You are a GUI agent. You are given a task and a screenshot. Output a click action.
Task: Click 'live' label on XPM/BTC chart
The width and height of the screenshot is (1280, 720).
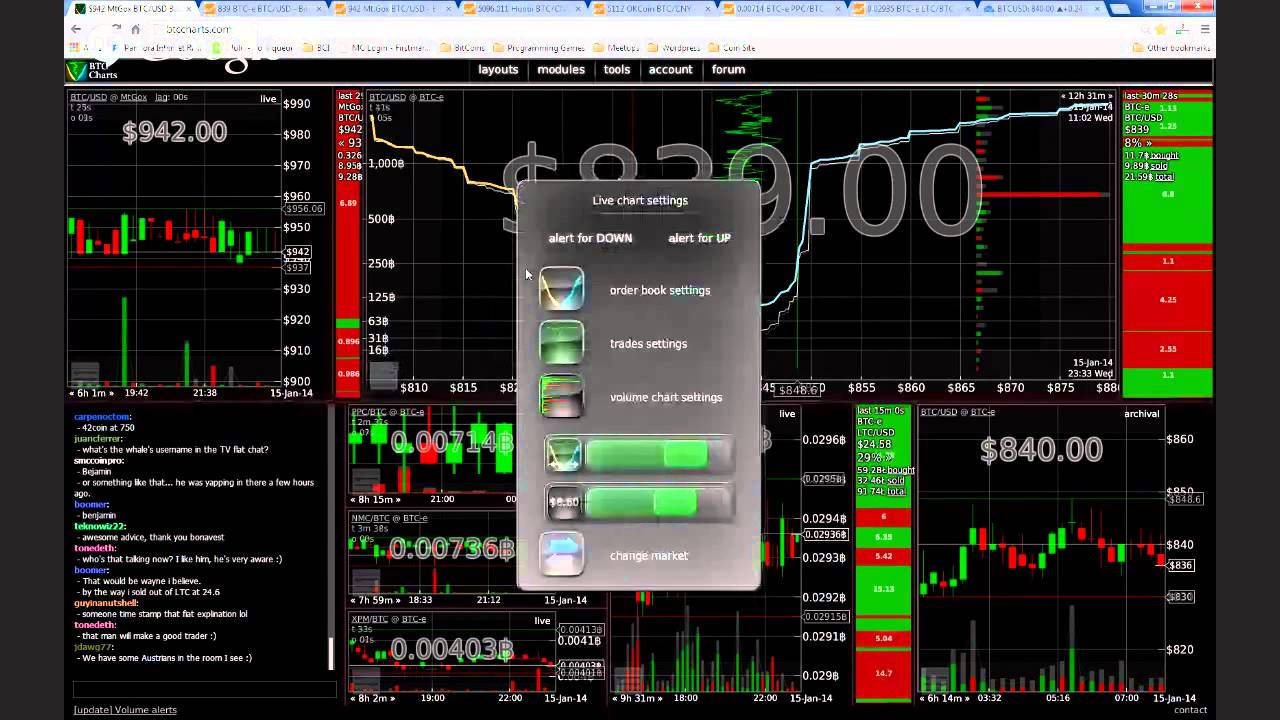tap(542, 621)
